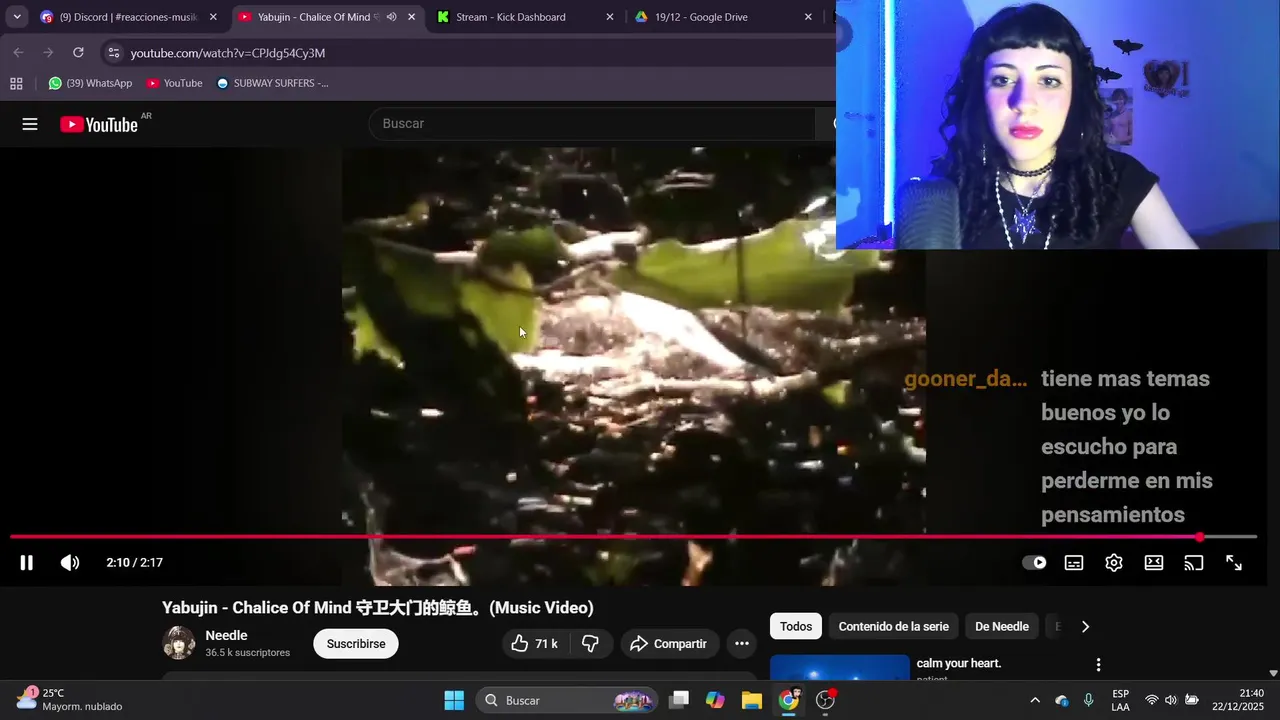Viewport: 1280px width, 720px height.
Task: Open Chrome from the taskbar
Action: coord(789,700)
